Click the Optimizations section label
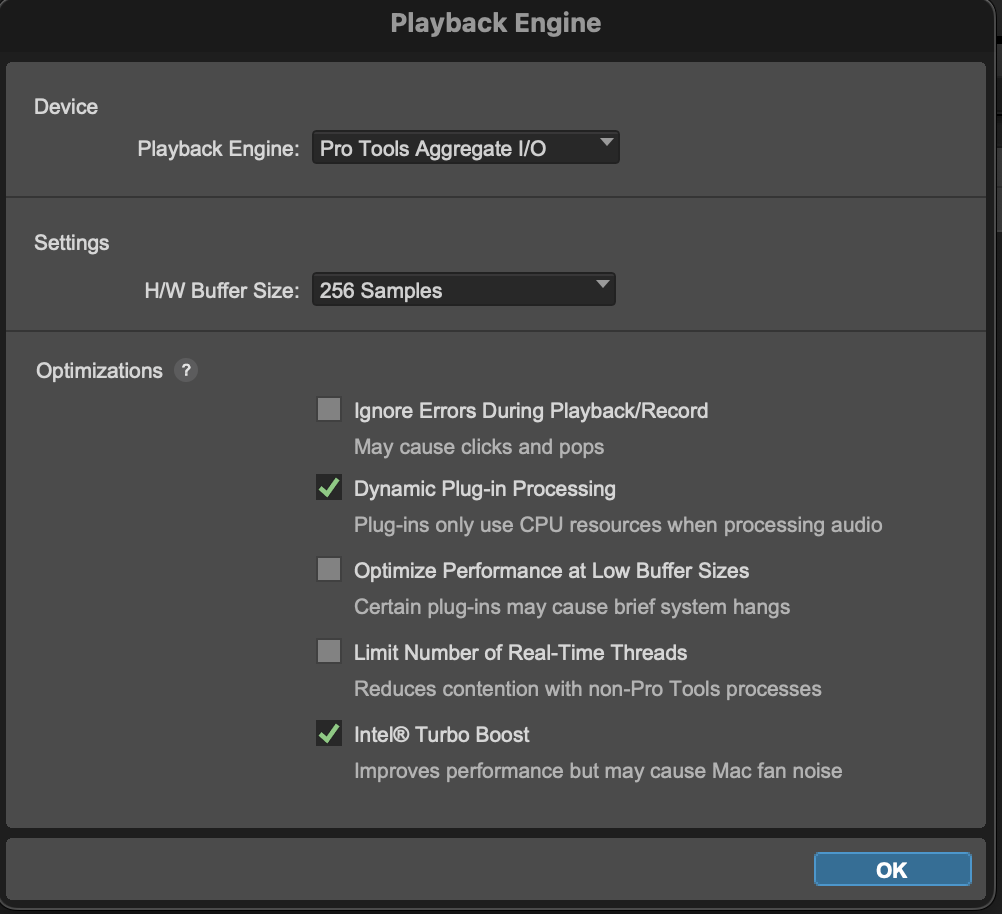1002x914 pixels. pos(99,371)
